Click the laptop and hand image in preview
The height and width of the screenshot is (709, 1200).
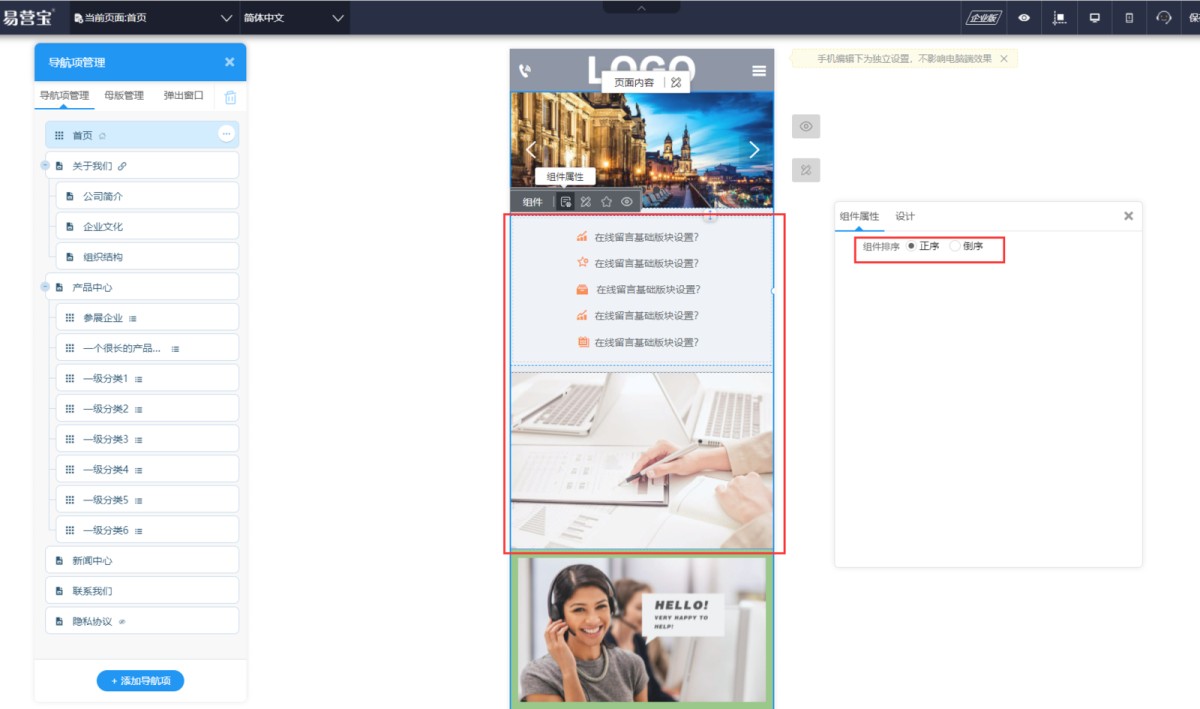641,461
